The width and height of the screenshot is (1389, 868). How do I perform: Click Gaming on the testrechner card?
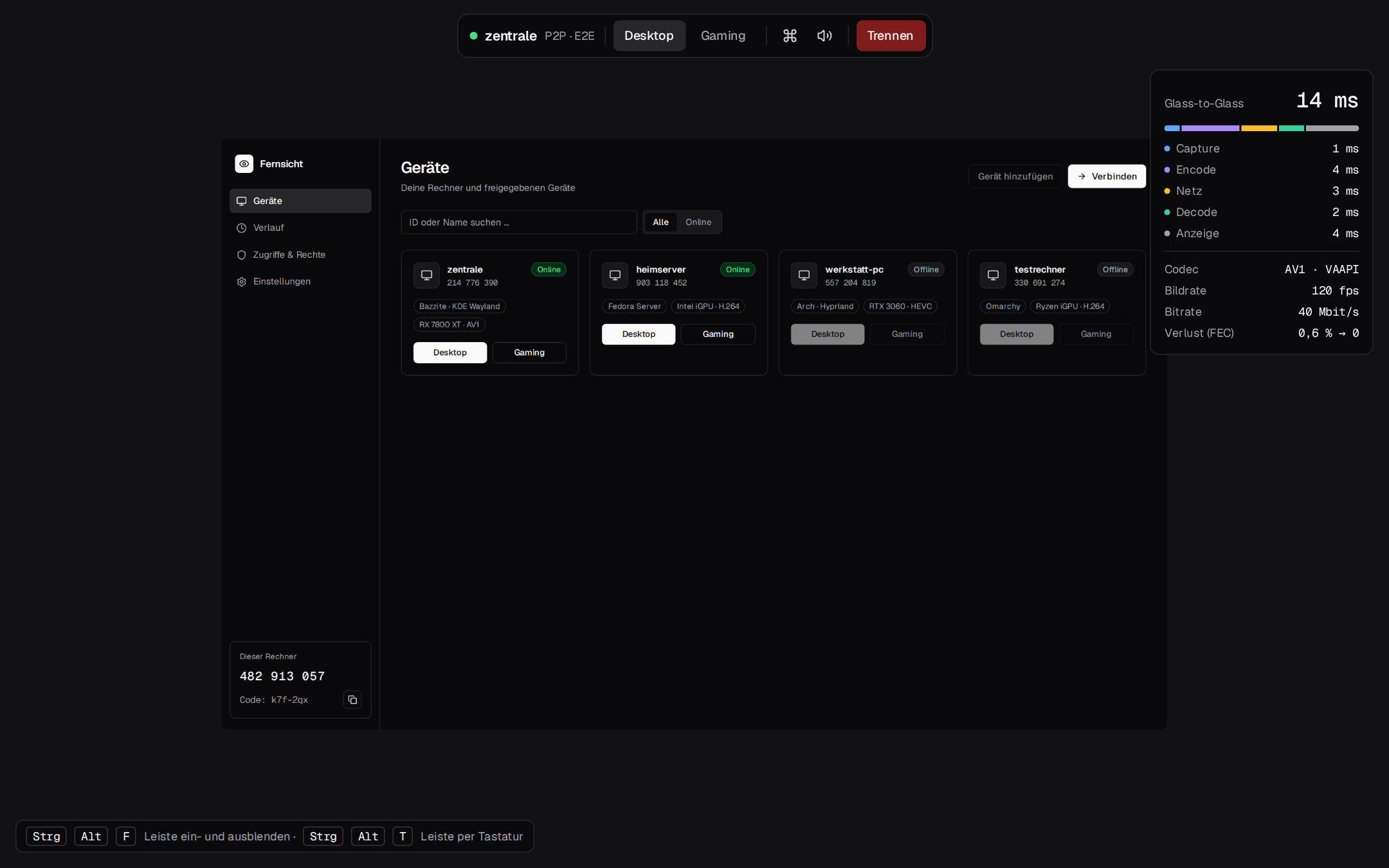coord(1096,334)
